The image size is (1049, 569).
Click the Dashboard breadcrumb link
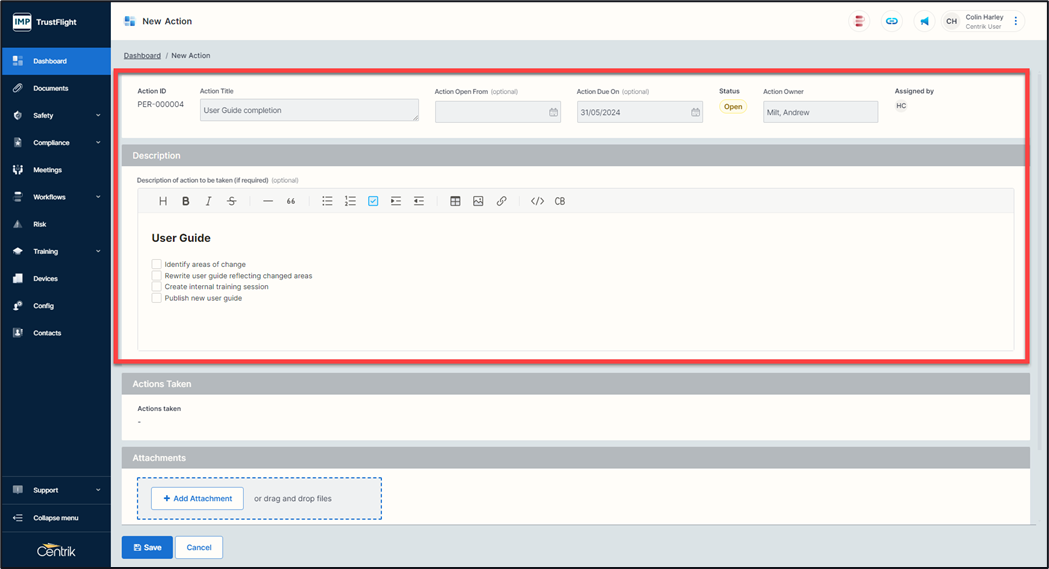click(142, 56)
